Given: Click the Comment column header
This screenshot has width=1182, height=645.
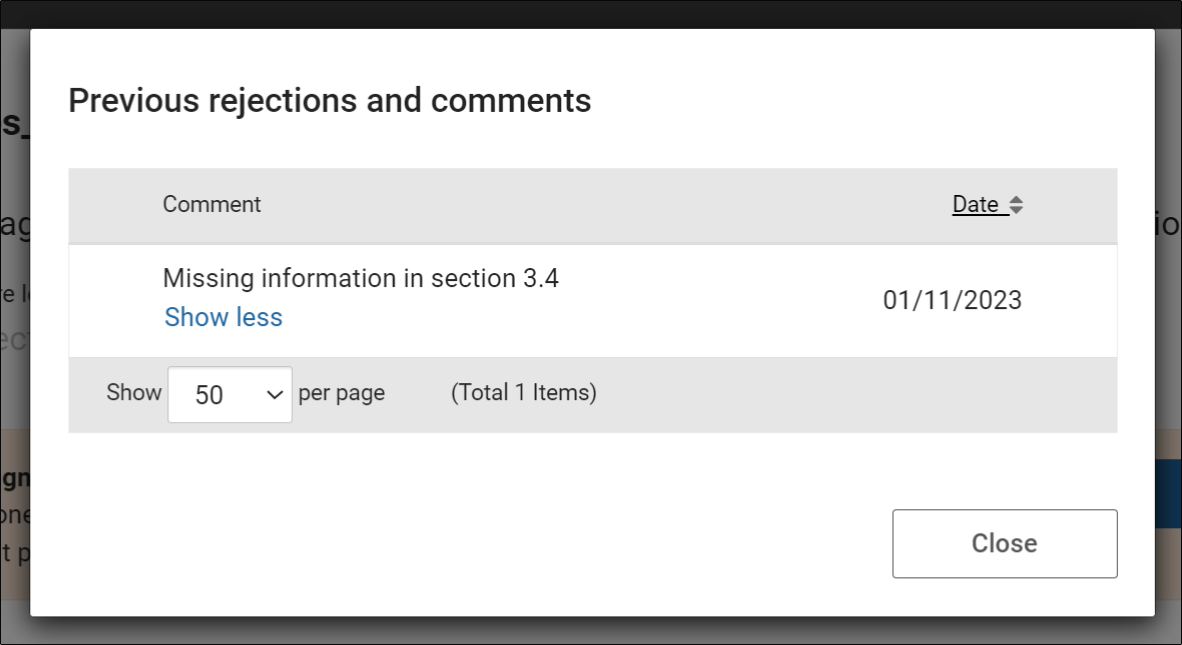Looking at the screenshot, I should pyautogui.click(x=211, y=204).
